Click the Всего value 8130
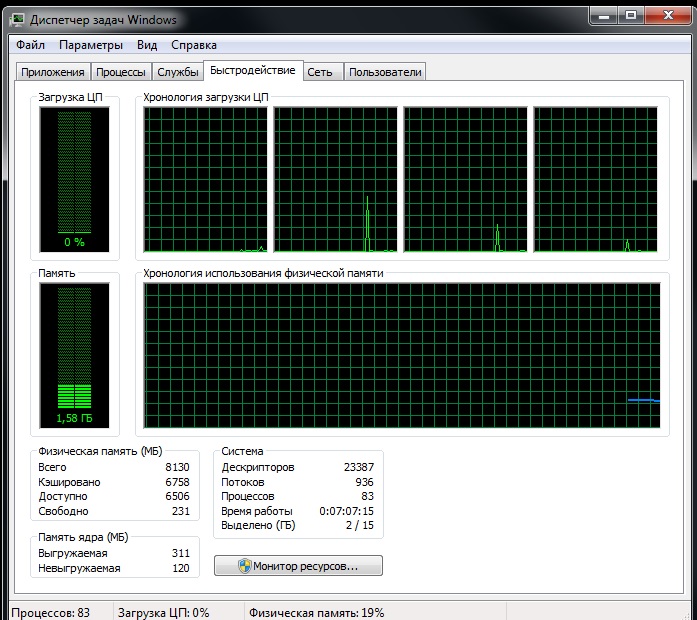The width and height of the screenshot is (697, 620). click(x=177, y=467)
